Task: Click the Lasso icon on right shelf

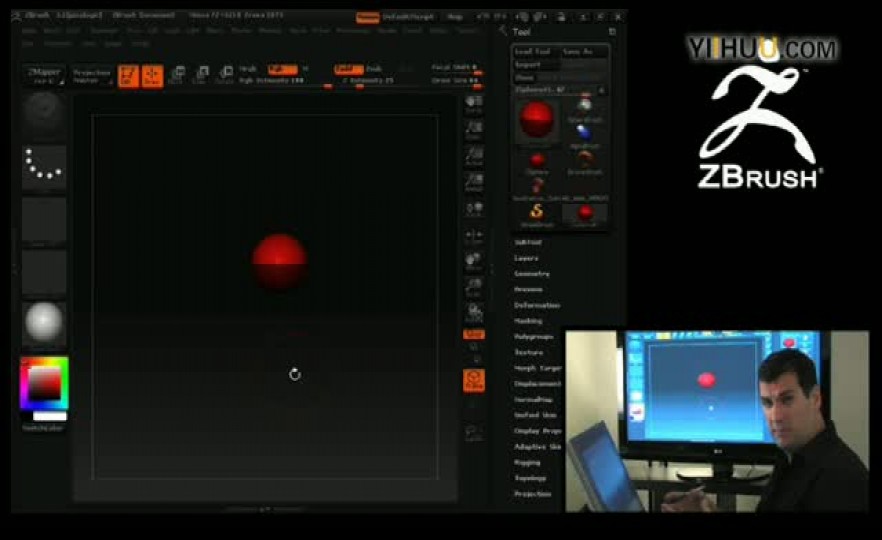Action: point(474,433)
